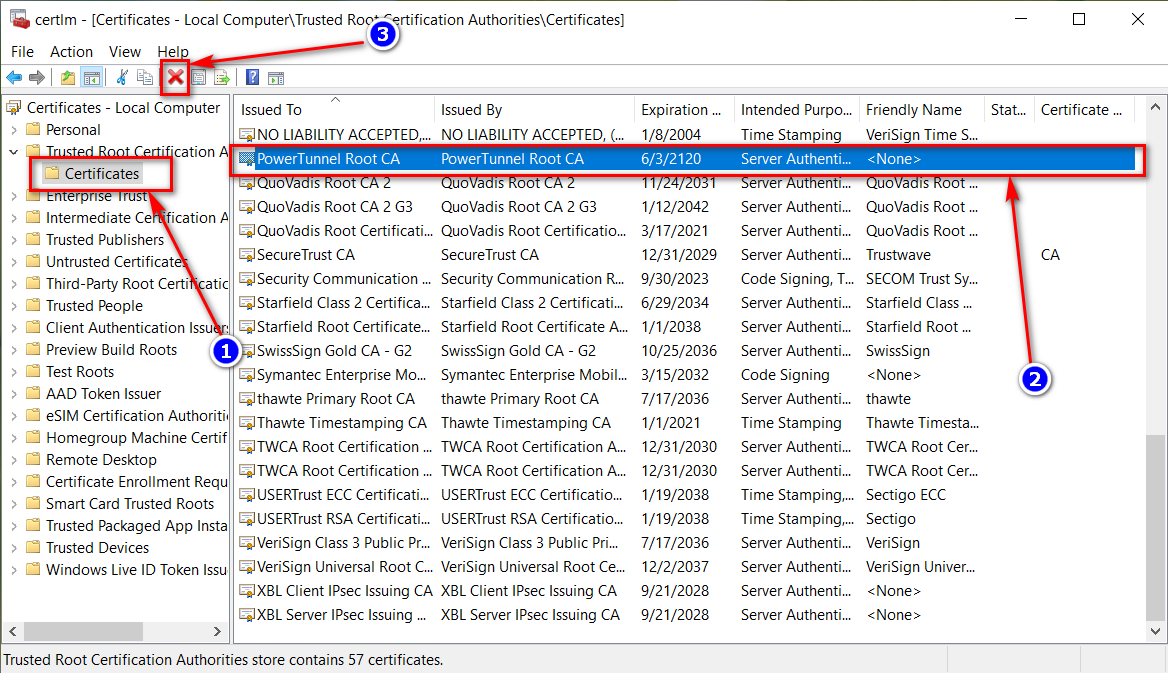Click certificate icon of XBL Client IPsec Issuing CA
This screenshot has width=1168, height=673.
[x=247, y=591]
